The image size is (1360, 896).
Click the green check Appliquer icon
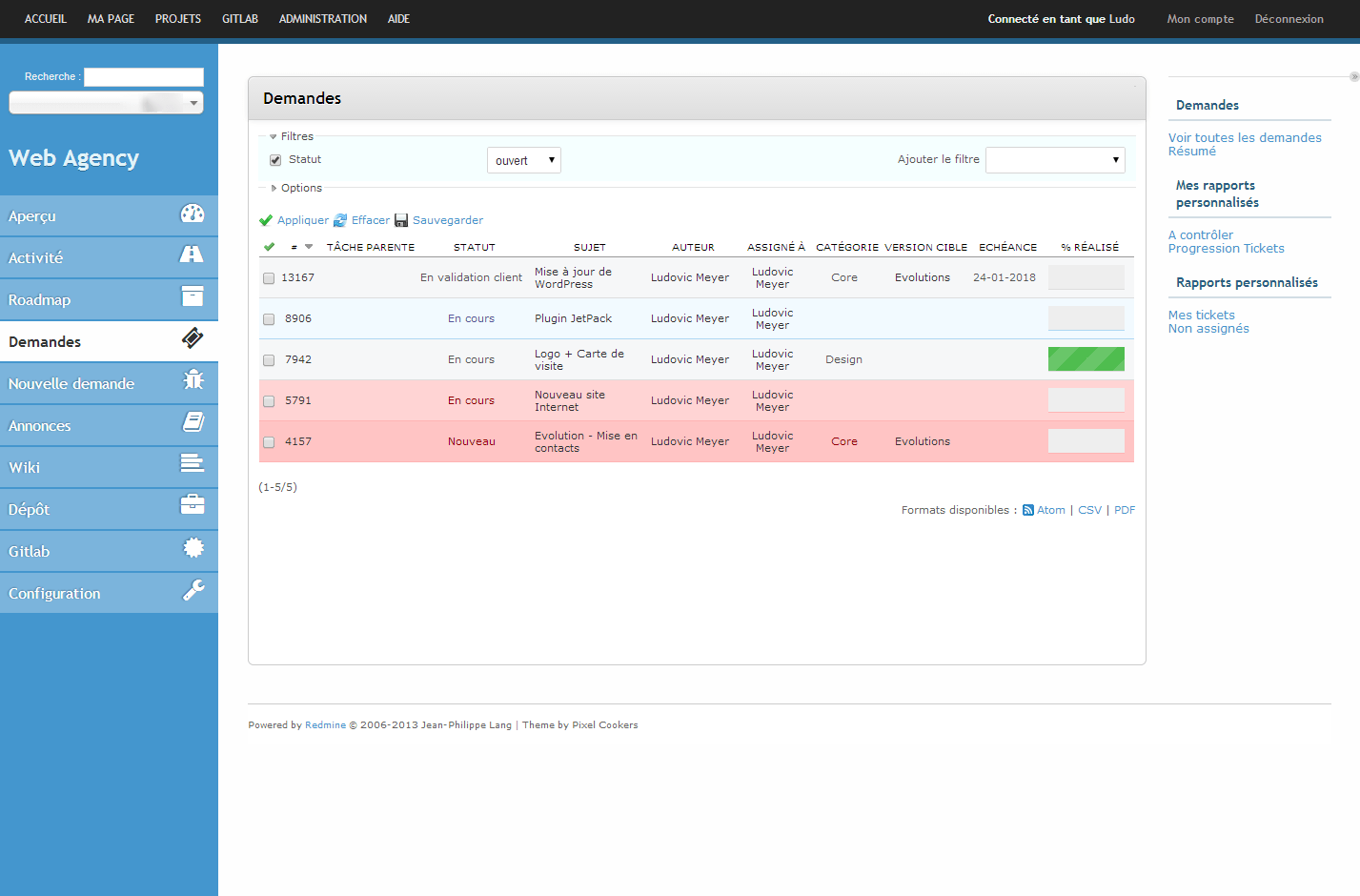point(266,221)
